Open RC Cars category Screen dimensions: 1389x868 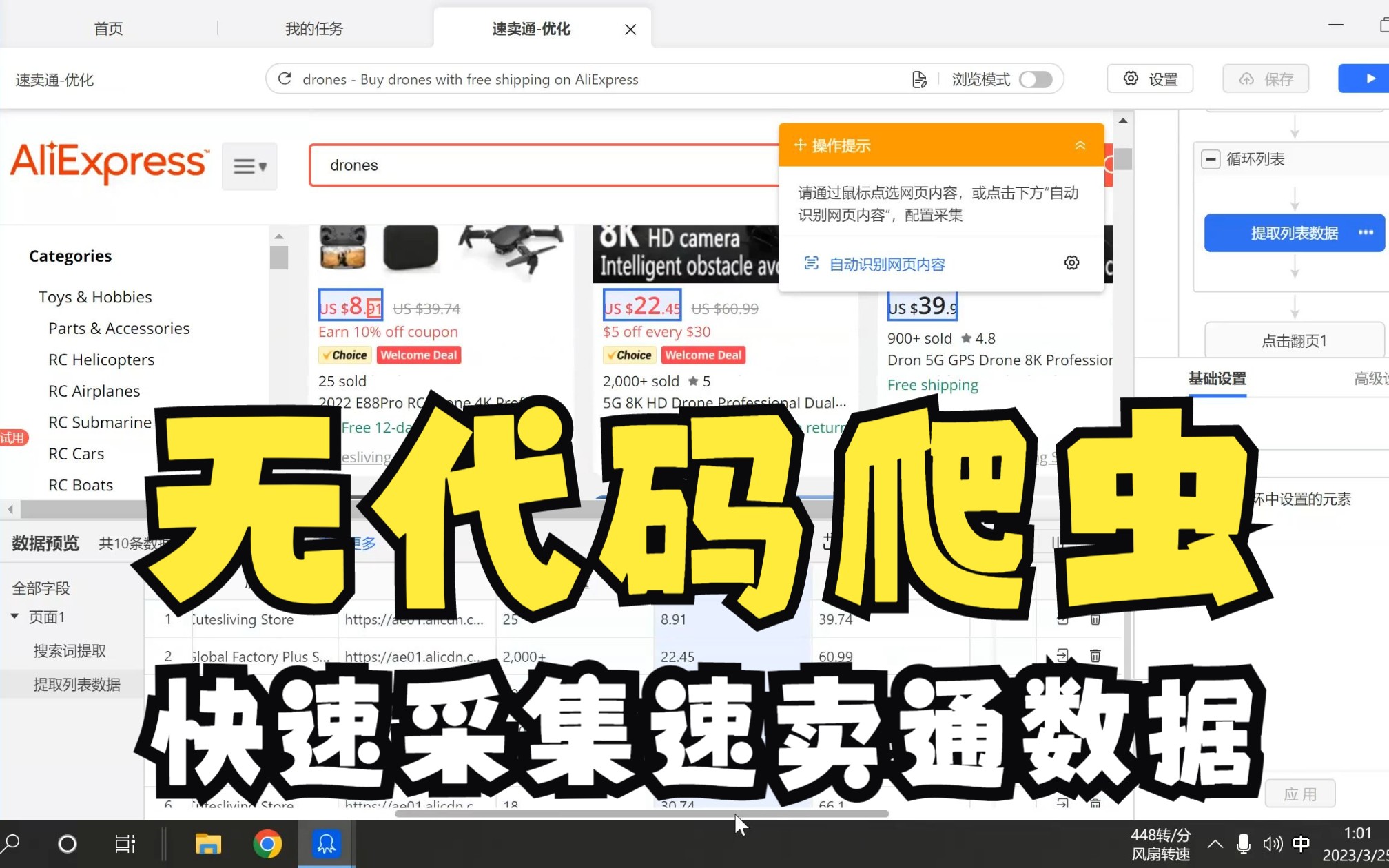coord(76,453)
